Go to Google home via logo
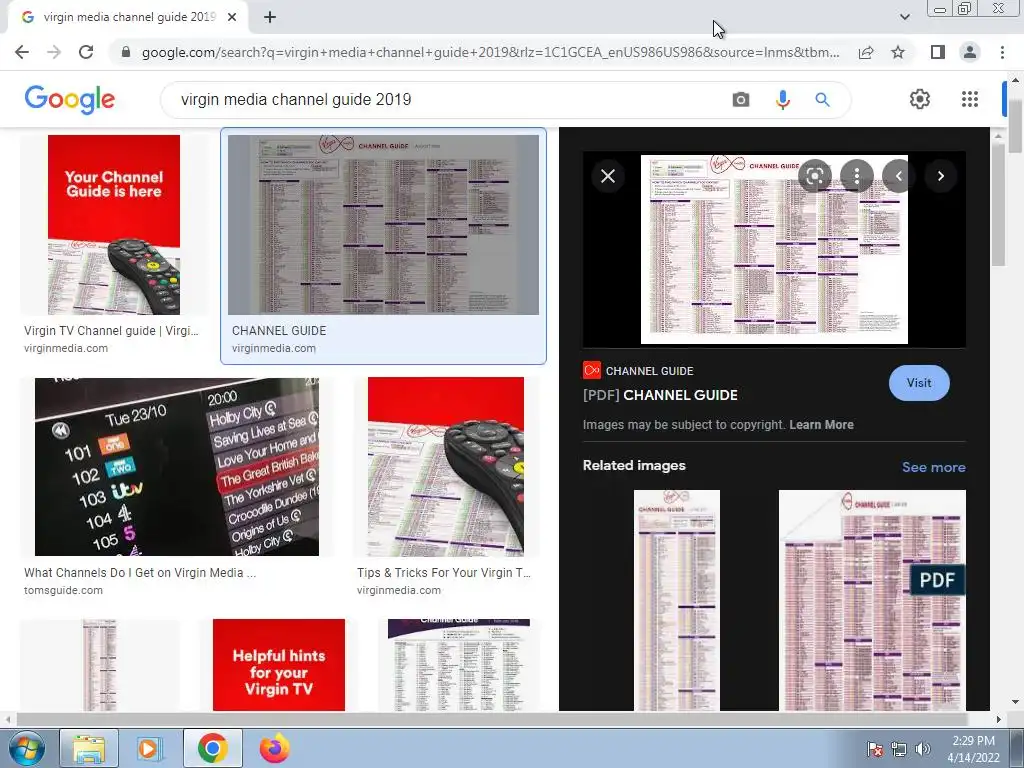 (x=70, y=99)
